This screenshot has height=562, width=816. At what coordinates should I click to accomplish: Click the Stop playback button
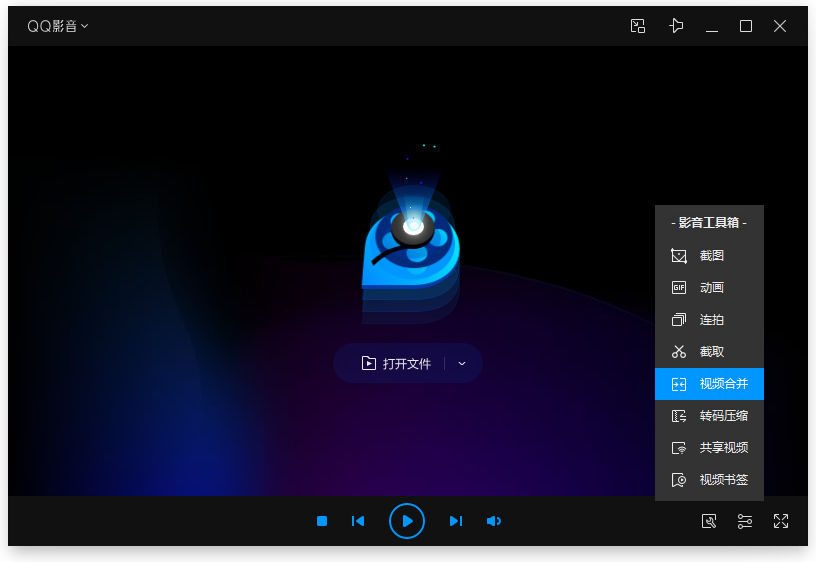point(322,521)
